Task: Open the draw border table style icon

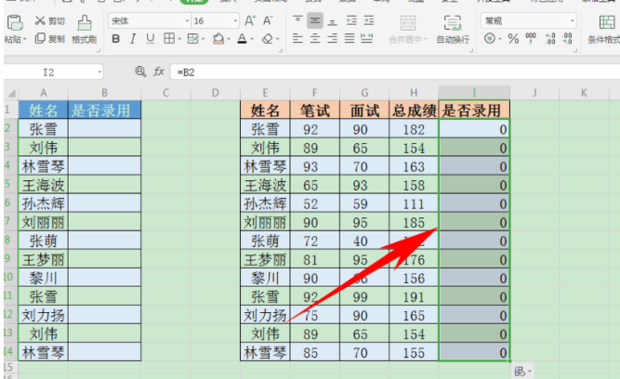Action: 193,38
